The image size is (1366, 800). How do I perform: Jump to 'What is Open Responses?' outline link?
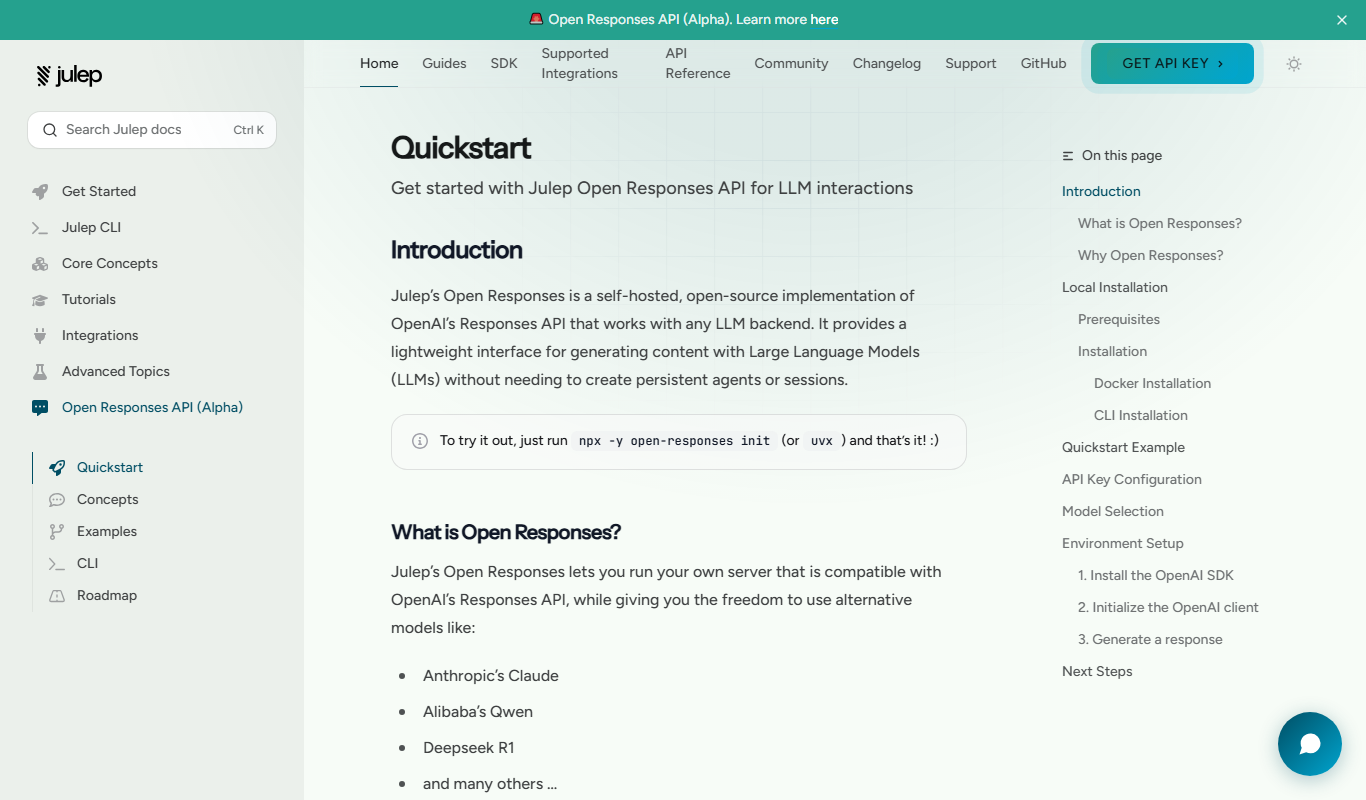1160,223
